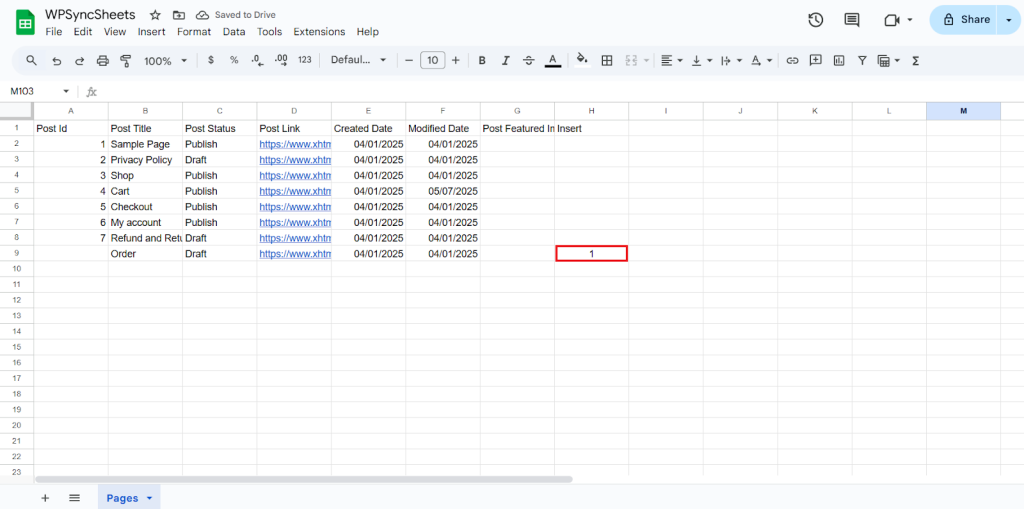This screenshot has height=509, width=1024.
Task: Print the spreadsheet
Action: click(x=103, y=61)
